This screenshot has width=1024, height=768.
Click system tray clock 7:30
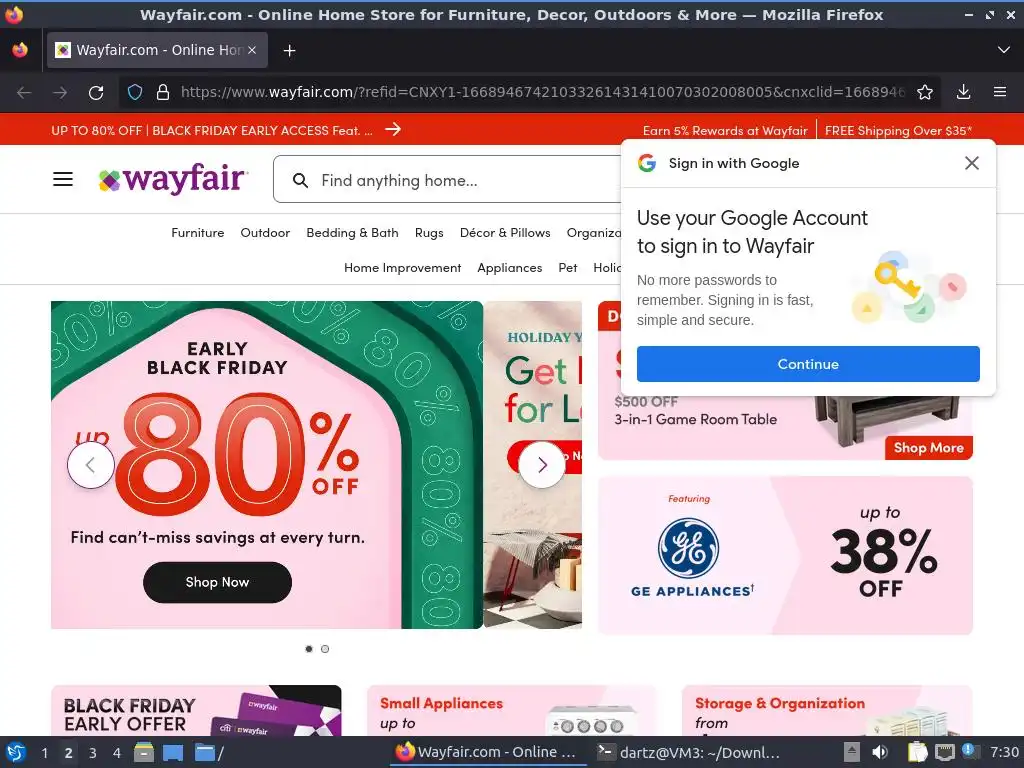1004,752
